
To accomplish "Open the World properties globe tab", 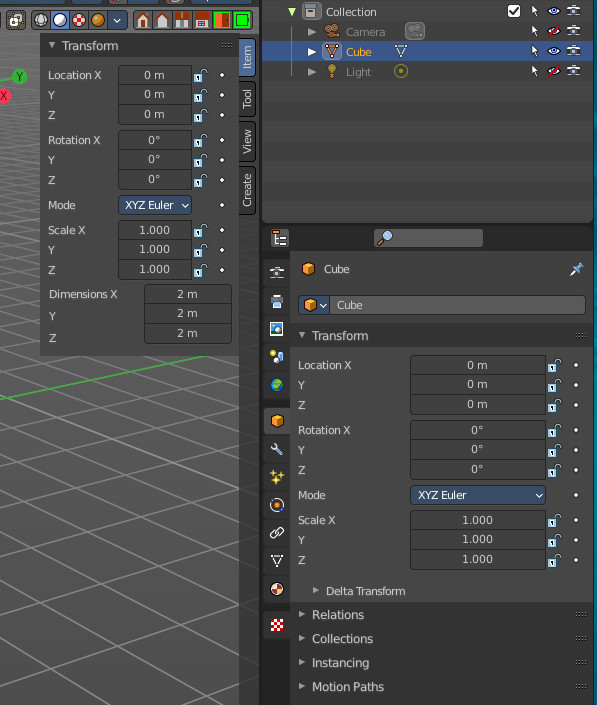I will click(277, 385).
